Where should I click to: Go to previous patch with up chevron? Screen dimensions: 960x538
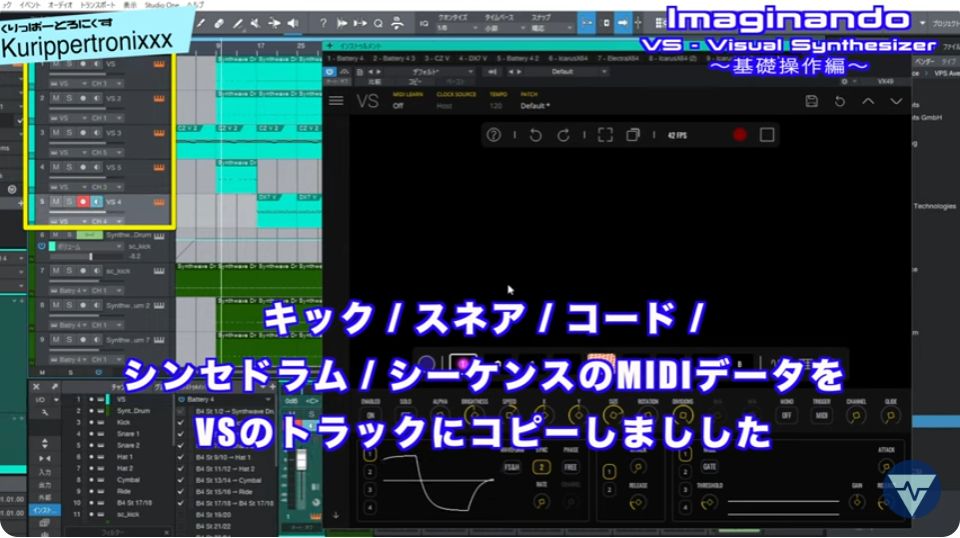[868, 101]
